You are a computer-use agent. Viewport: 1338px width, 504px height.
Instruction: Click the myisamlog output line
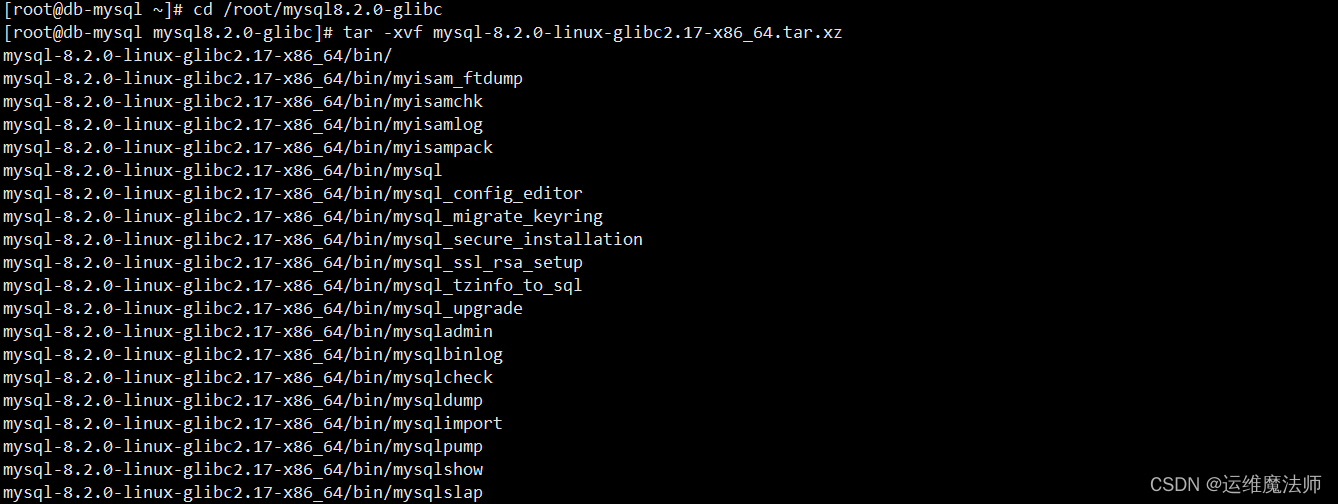(243, 125)
